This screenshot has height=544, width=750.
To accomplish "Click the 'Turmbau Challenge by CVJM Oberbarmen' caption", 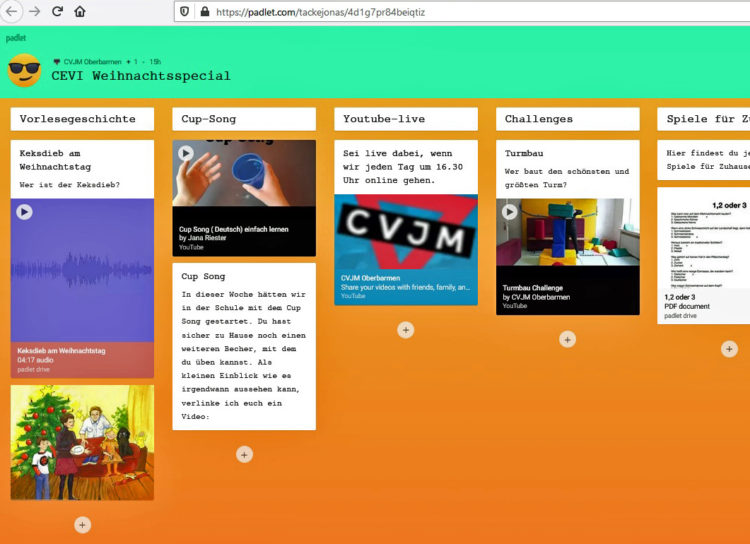I will click(536, 292).
